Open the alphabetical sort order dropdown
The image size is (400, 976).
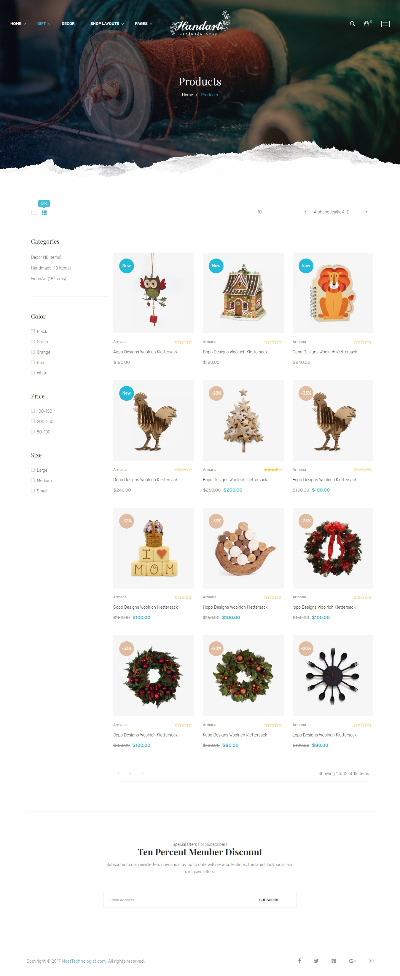(x=341, y=212)
